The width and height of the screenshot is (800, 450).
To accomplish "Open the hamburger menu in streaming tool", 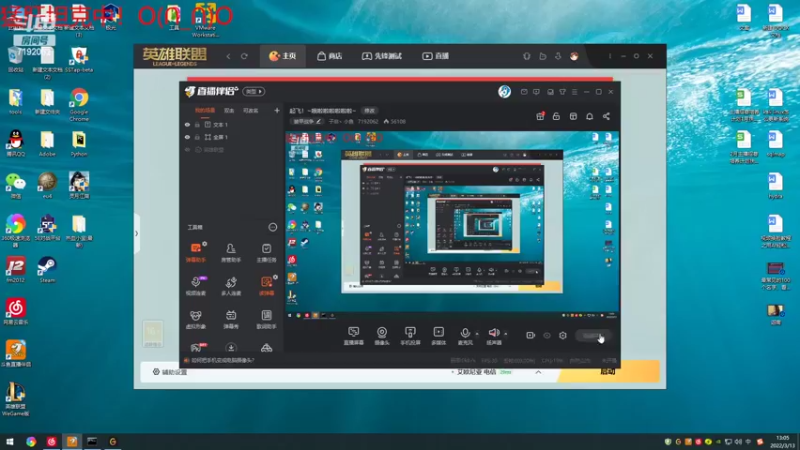I will coord(574,92).
